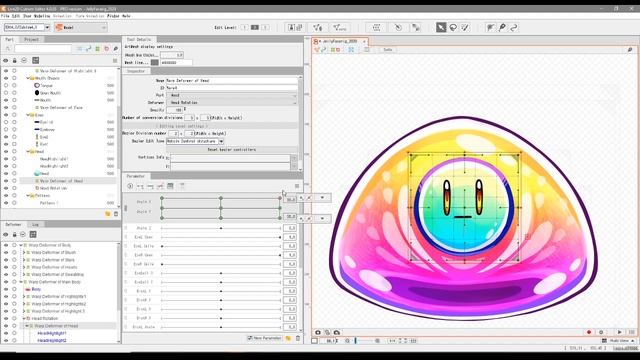Screen dimensions: 640x360
Task: Select edit level 1 button
Action: [x=244, y=27]
